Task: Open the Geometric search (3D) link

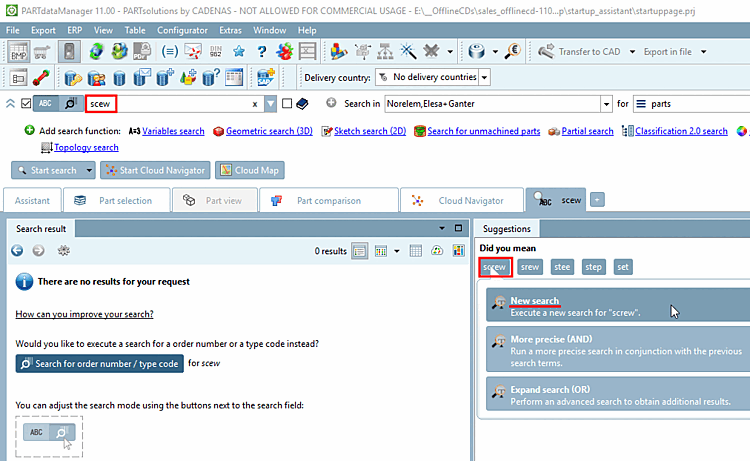Action: tap(269, 131)
